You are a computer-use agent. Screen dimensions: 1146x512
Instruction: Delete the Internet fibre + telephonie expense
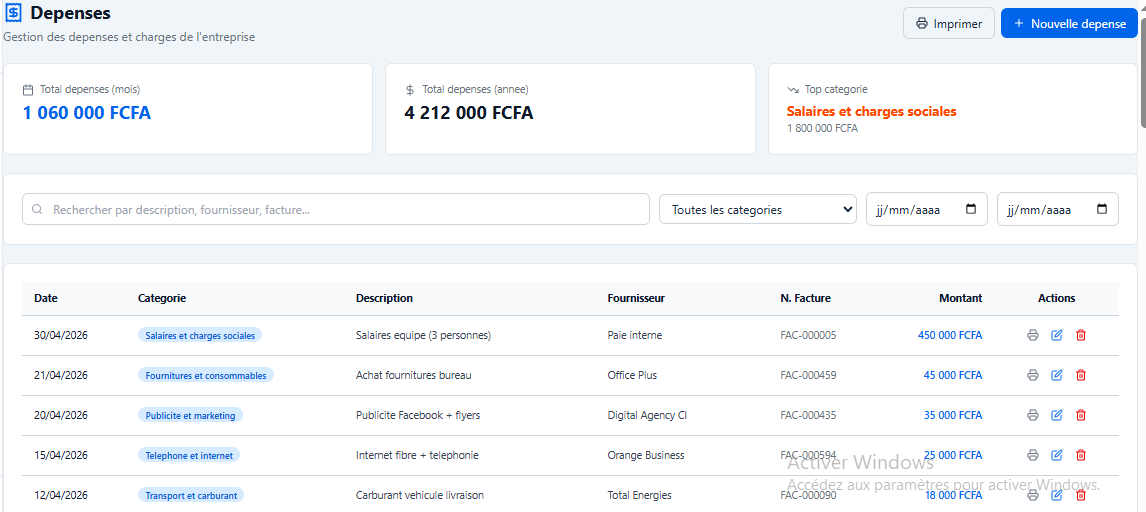1081,455
